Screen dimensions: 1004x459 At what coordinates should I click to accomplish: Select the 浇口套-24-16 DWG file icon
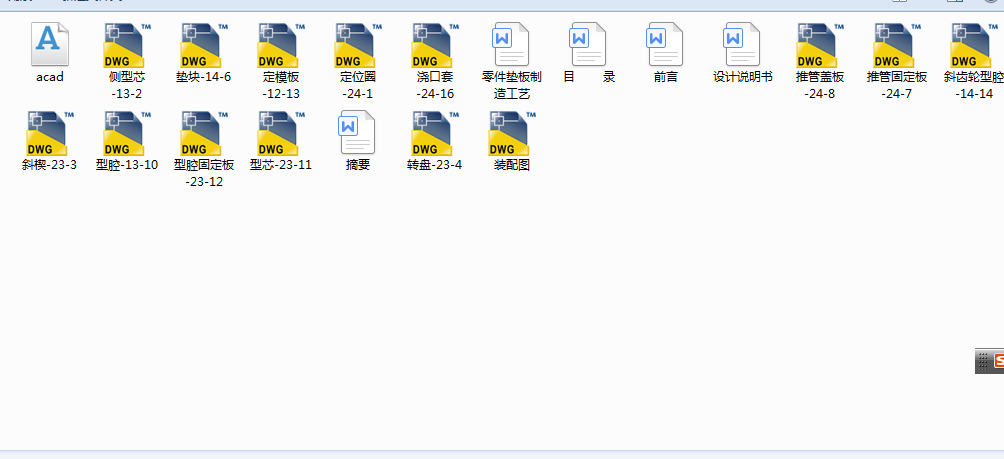434,45
